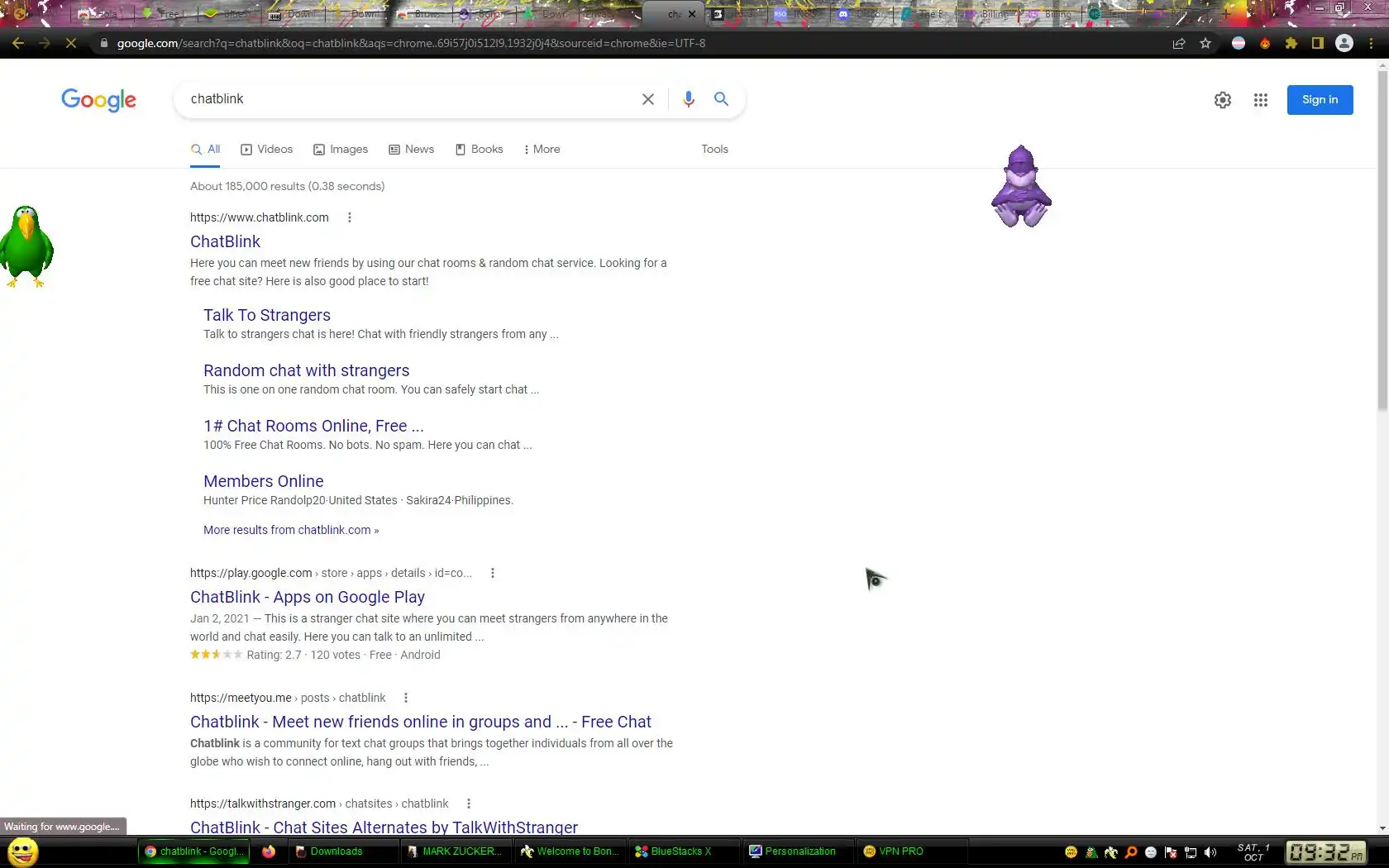This screenshot has height=868, width=1389.
Task: Switch to the Videos results tab
Action: click(x=266, y=149)
